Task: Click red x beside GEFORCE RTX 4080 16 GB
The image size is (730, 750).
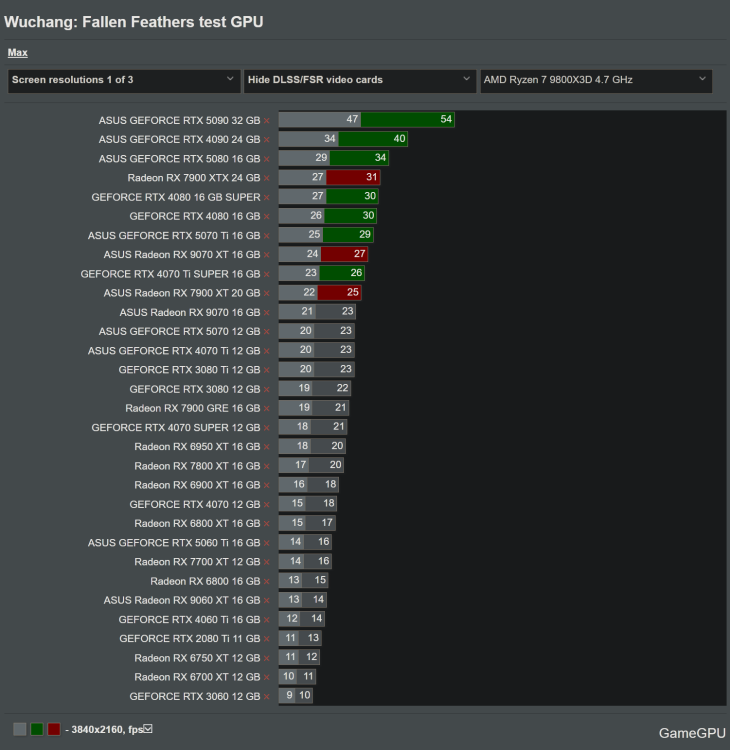Action: pyautogui.click(x=266, y=217)
